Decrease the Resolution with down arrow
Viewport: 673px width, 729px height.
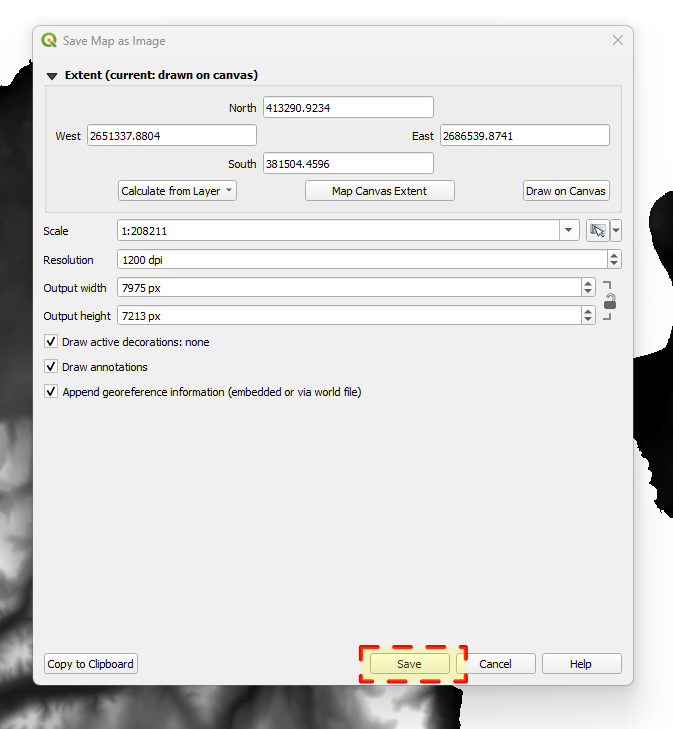tap(614, 264)
